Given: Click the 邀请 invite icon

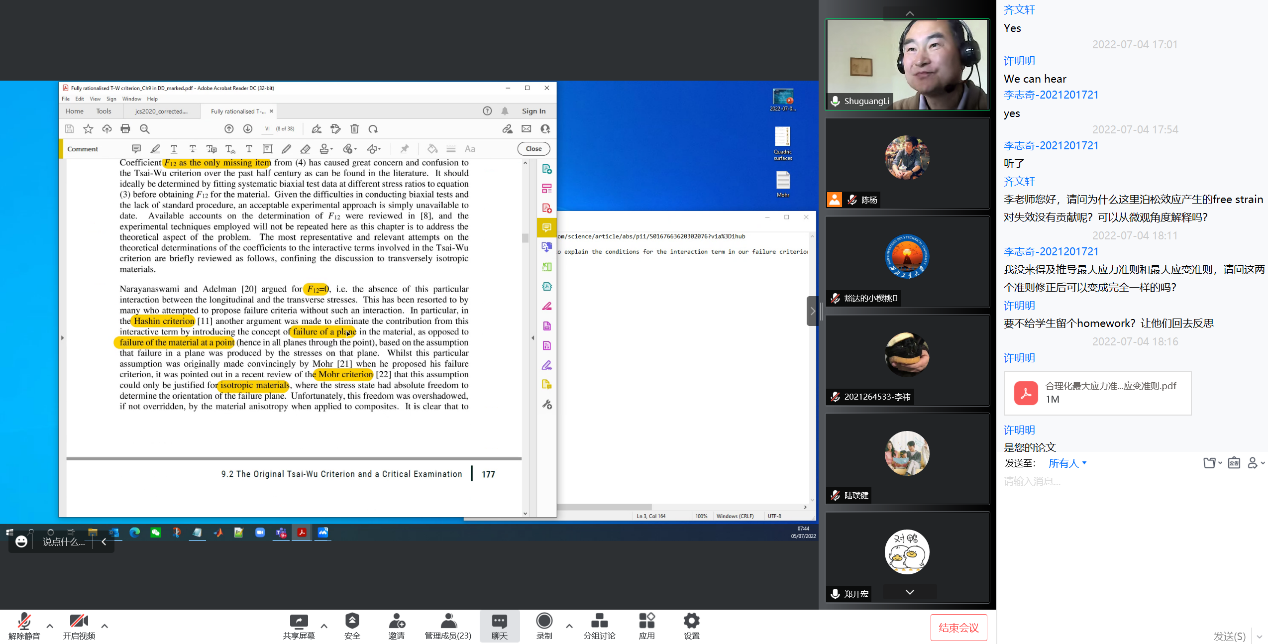Looking at the screenshot, I should [x=397, y=621].
